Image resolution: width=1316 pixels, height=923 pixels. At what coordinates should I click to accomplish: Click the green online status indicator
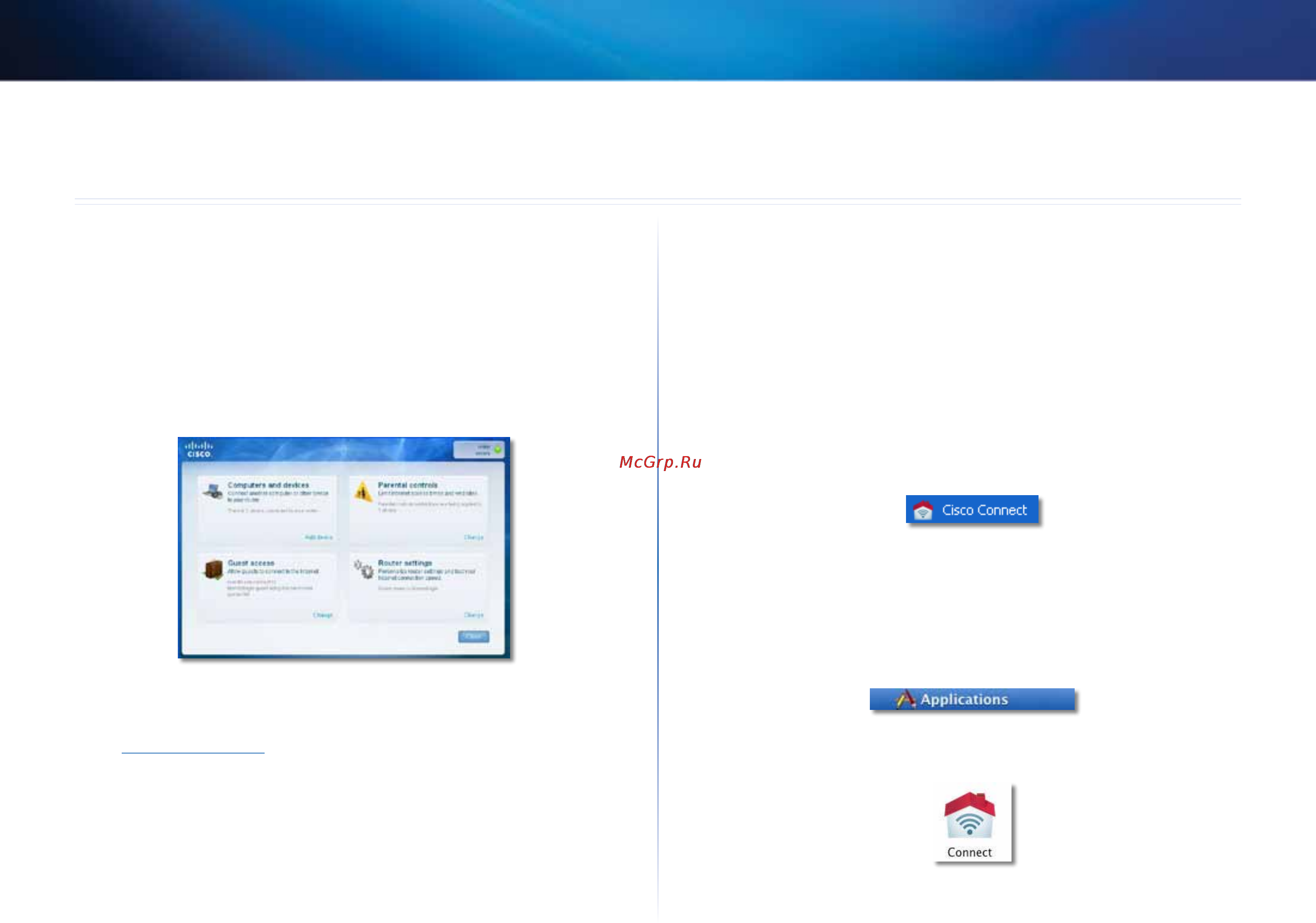click(498, 449)
